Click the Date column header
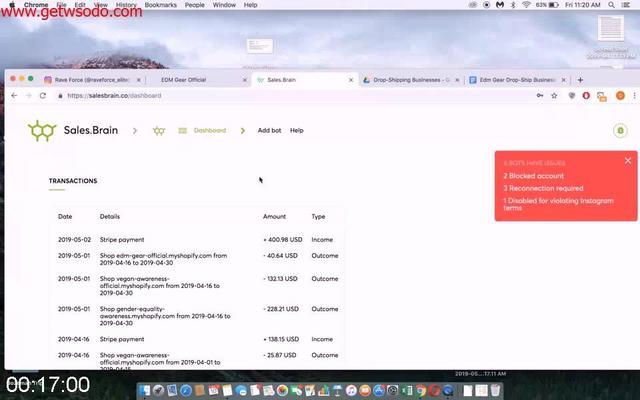640x400 pixels. (65, 216)
